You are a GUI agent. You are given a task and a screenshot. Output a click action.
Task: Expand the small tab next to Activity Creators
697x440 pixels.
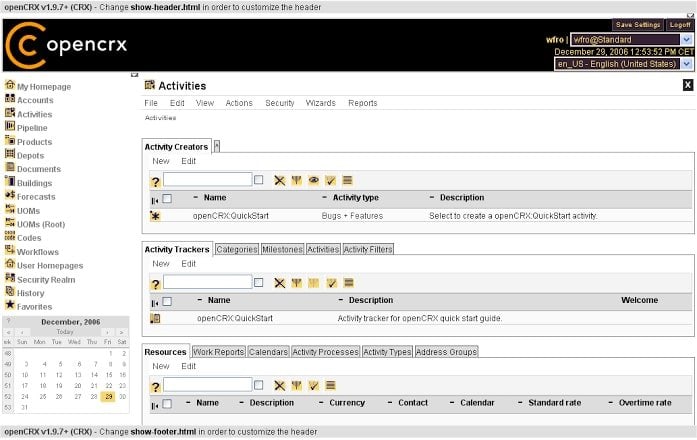216,146
